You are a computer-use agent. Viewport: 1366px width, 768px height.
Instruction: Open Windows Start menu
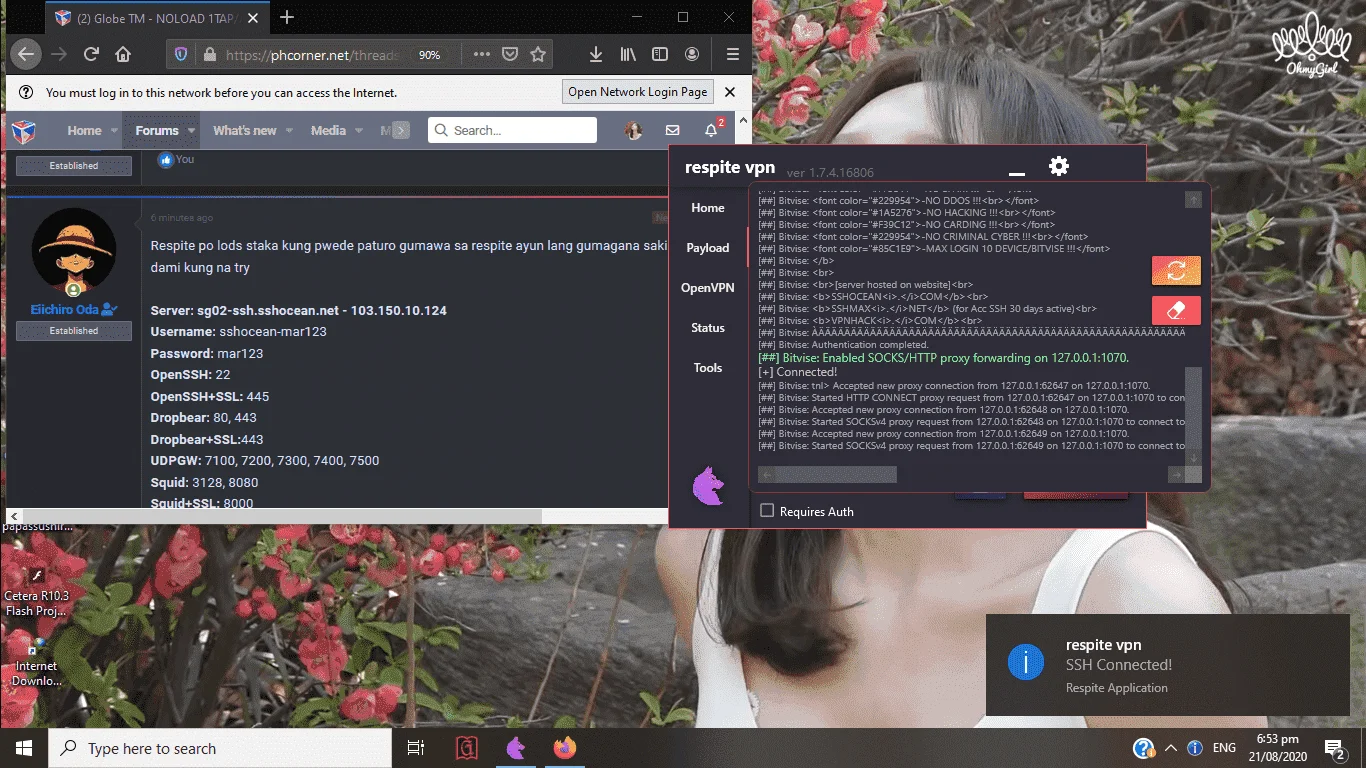(x=24, y=748)
